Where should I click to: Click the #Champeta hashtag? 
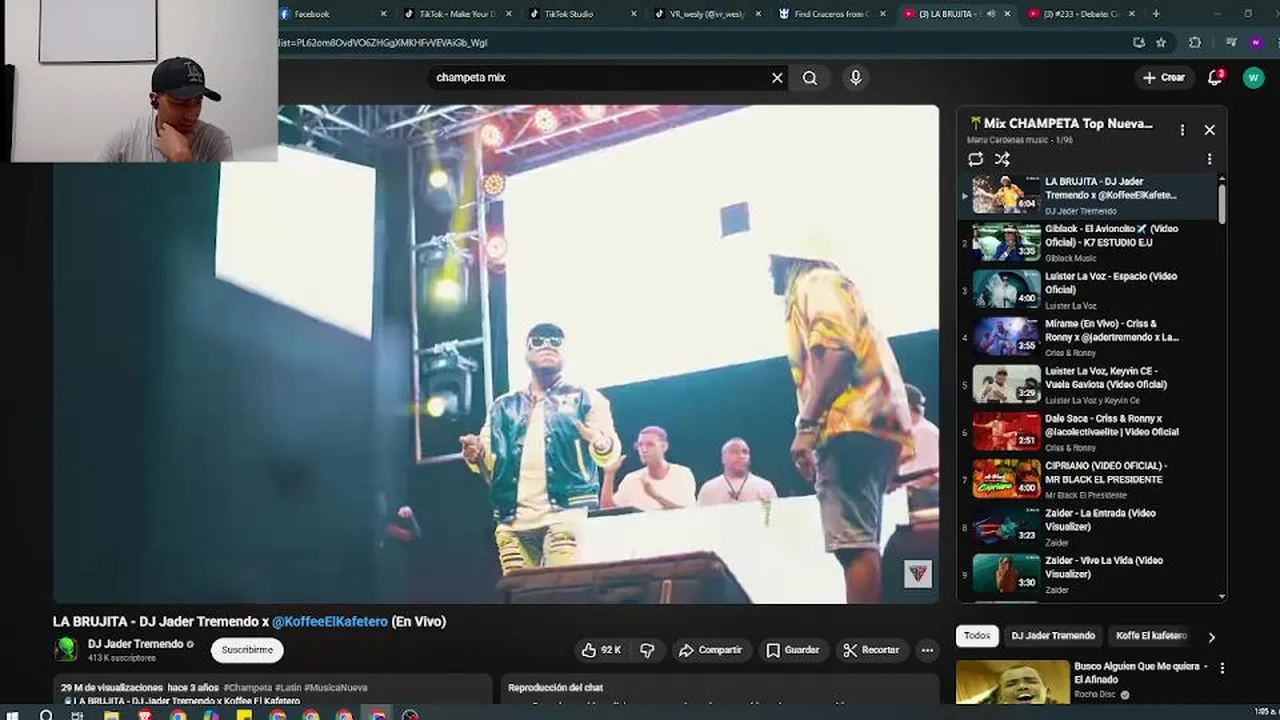pos(248,688)
